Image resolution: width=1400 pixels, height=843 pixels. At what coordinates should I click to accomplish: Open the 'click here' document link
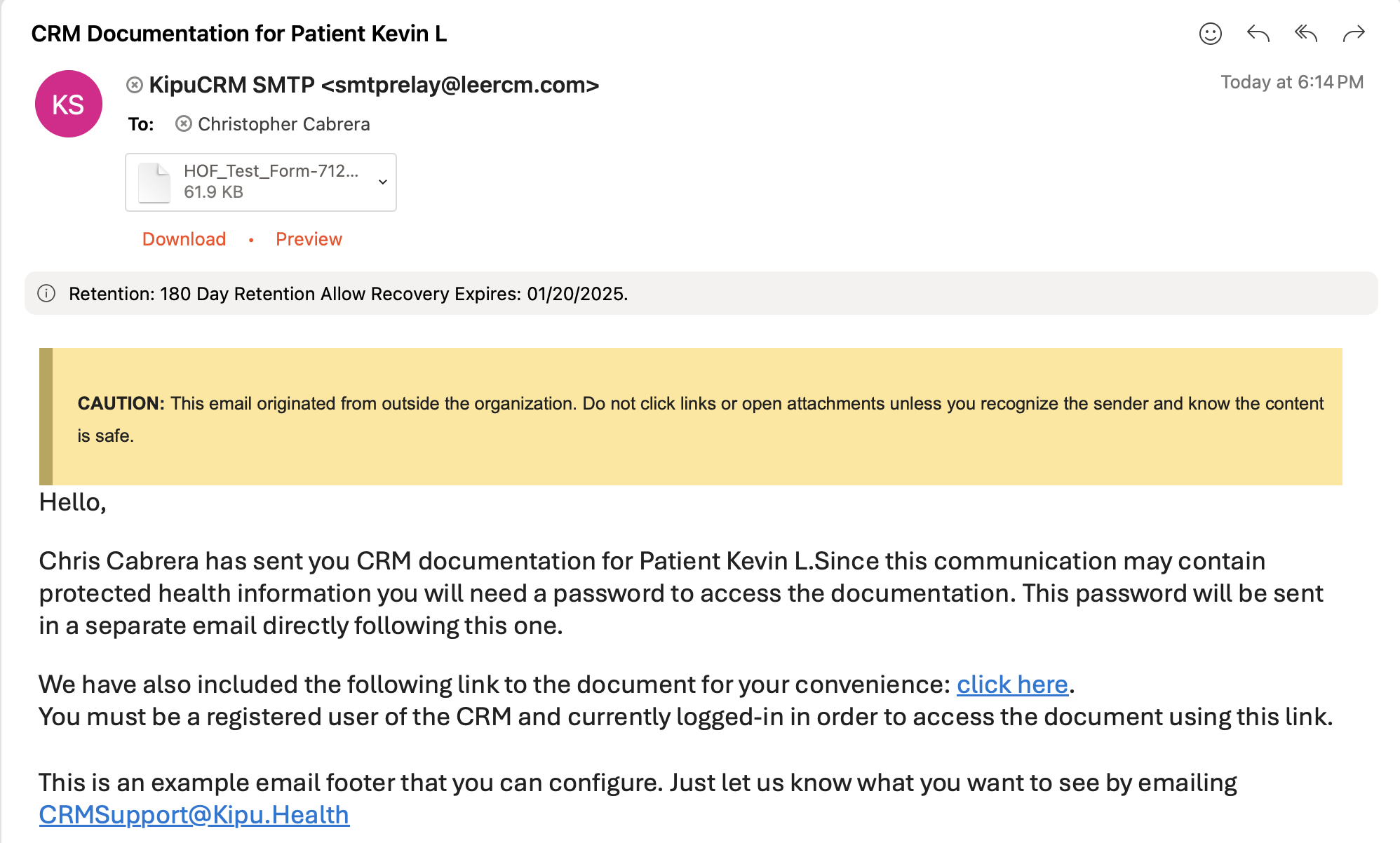coord(1012,684)
